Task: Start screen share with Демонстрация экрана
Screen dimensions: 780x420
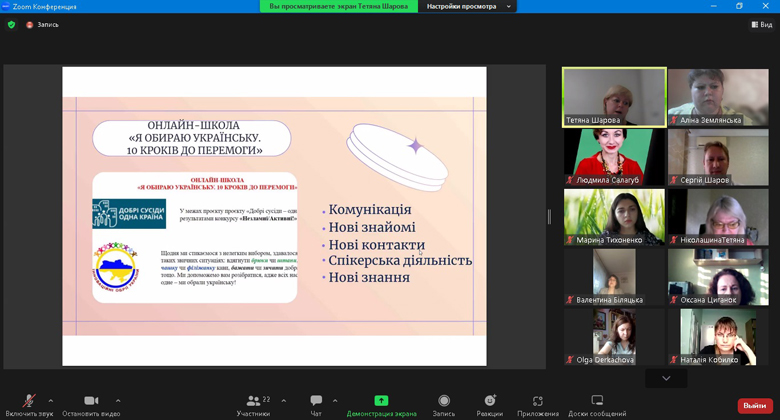Action: (382, 405)
